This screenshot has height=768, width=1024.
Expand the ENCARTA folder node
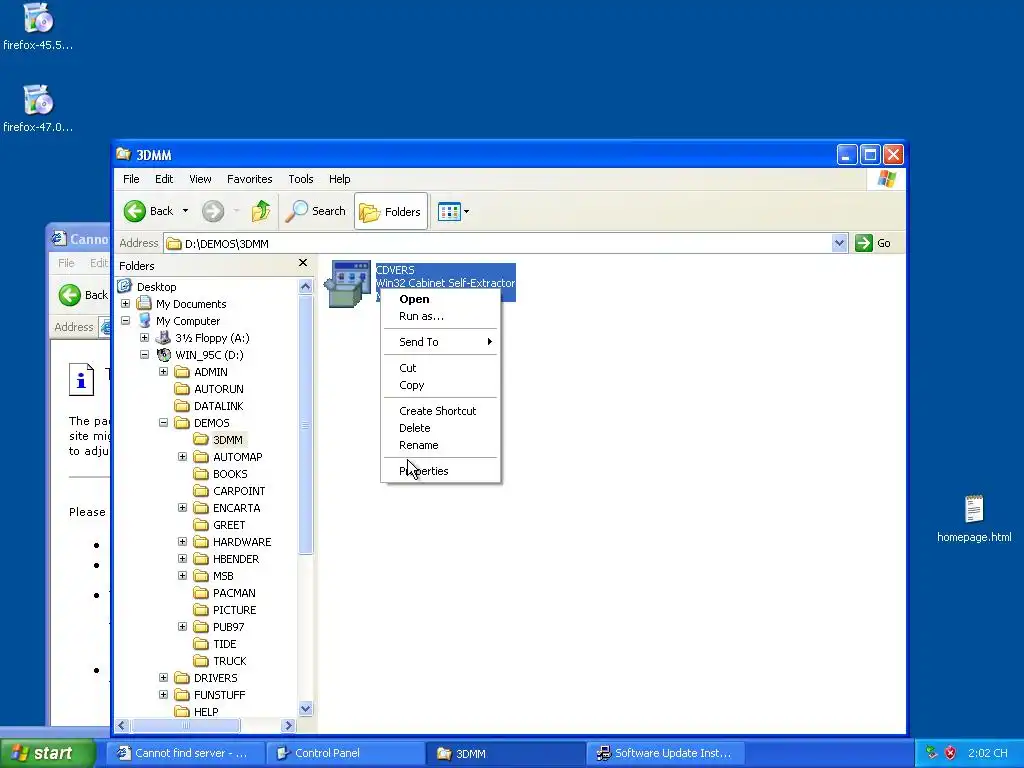click(x=182, y=507)
